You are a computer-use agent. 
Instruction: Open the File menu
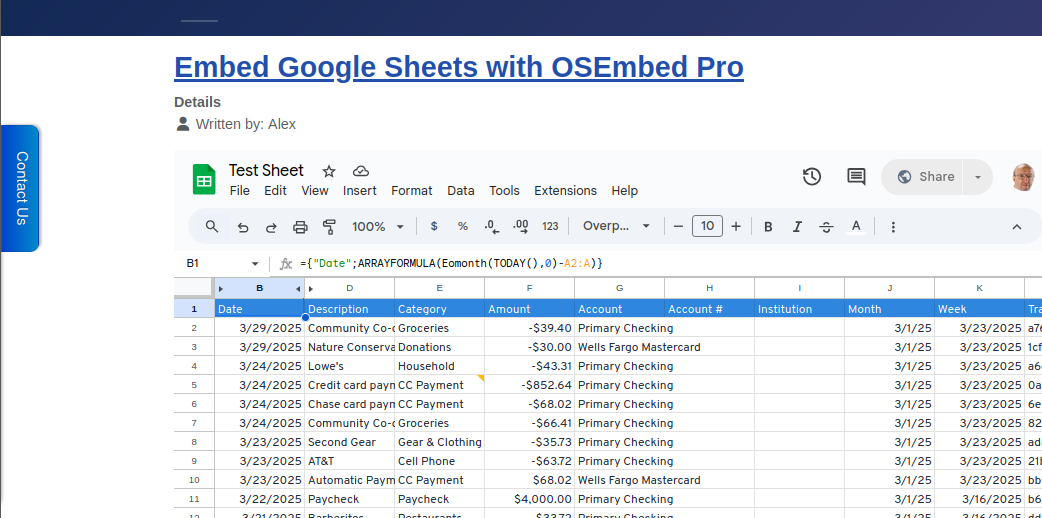[239, 191]
